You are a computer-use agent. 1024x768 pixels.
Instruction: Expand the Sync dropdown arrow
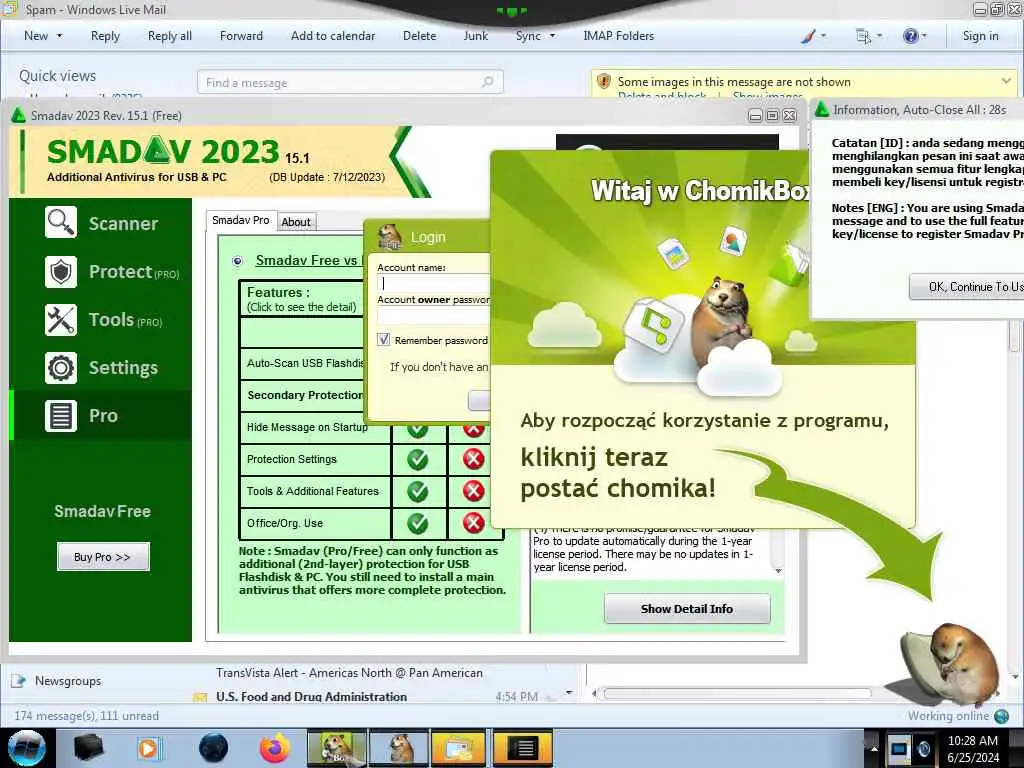[x=552, y=36]
